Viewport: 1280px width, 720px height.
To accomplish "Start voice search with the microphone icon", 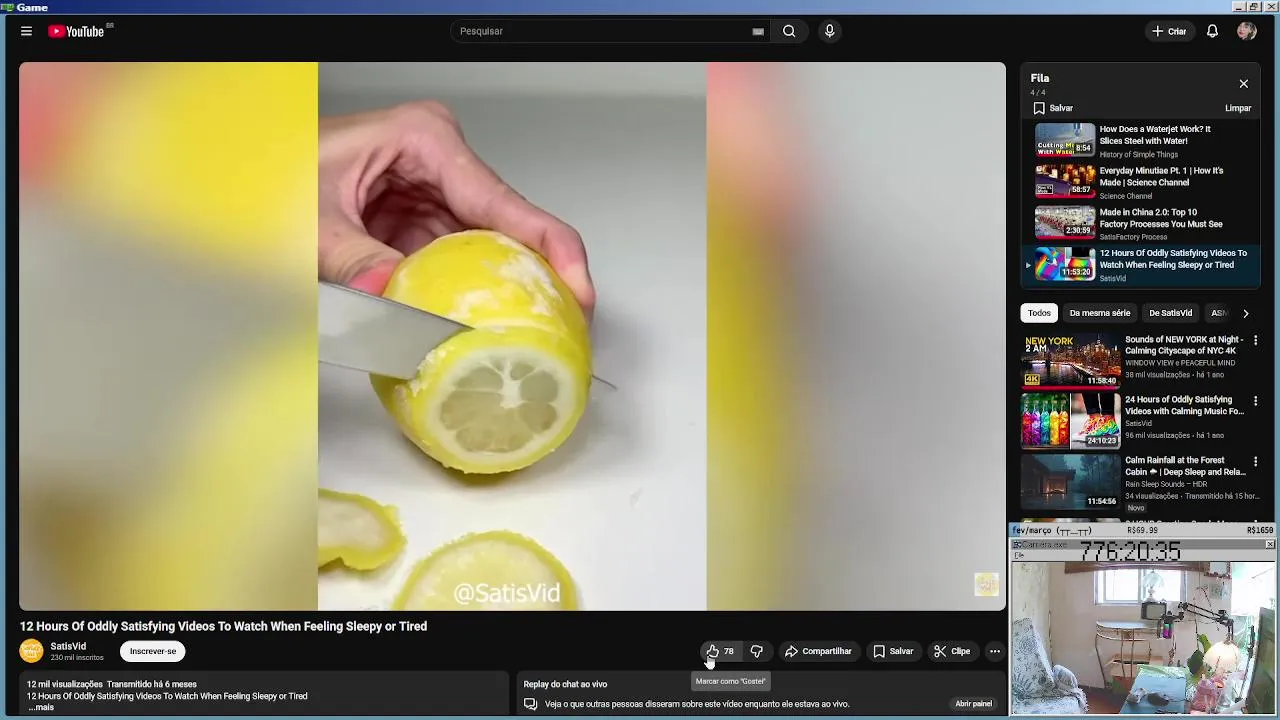I will (x=829, y=31).
